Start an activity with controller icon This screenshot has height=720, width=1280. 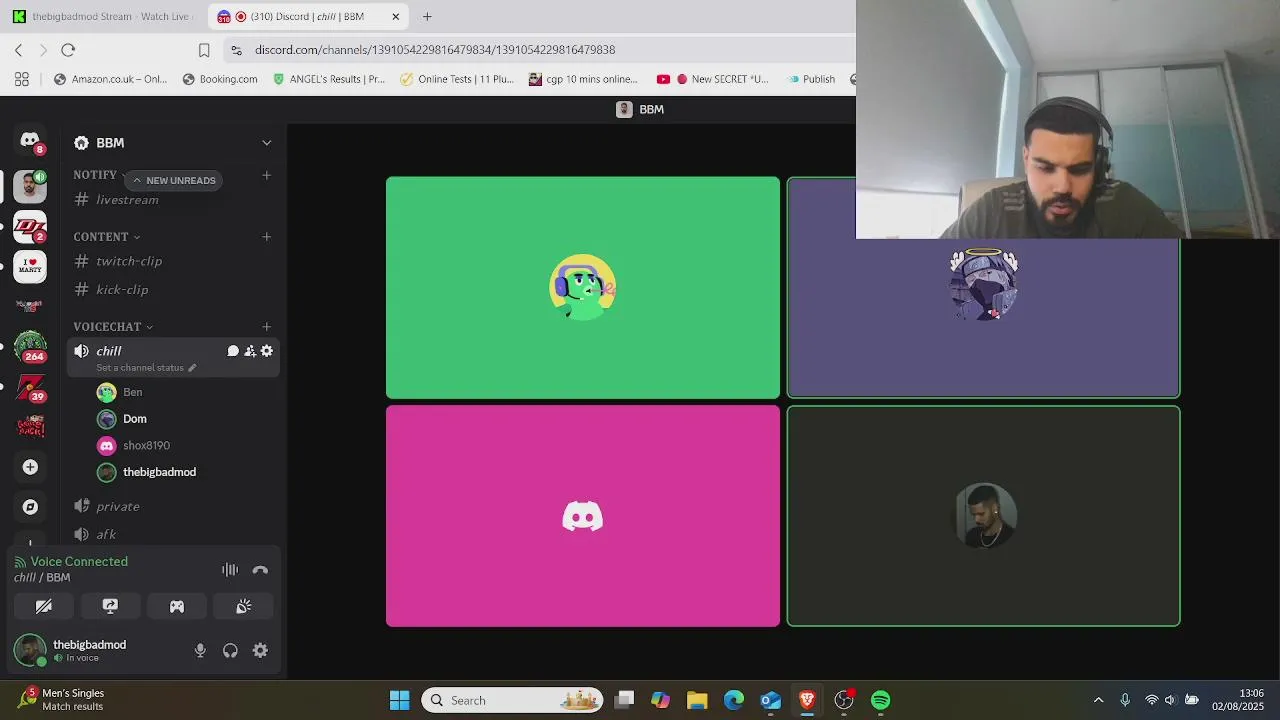pos(177,606)
